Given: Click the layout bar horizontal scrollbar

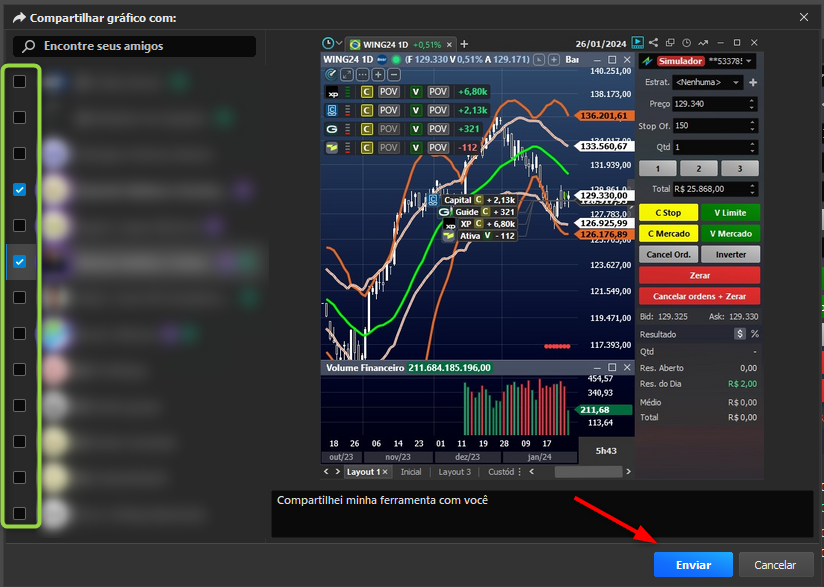Looking at the screenshot, I should click(x=588, y=472).
